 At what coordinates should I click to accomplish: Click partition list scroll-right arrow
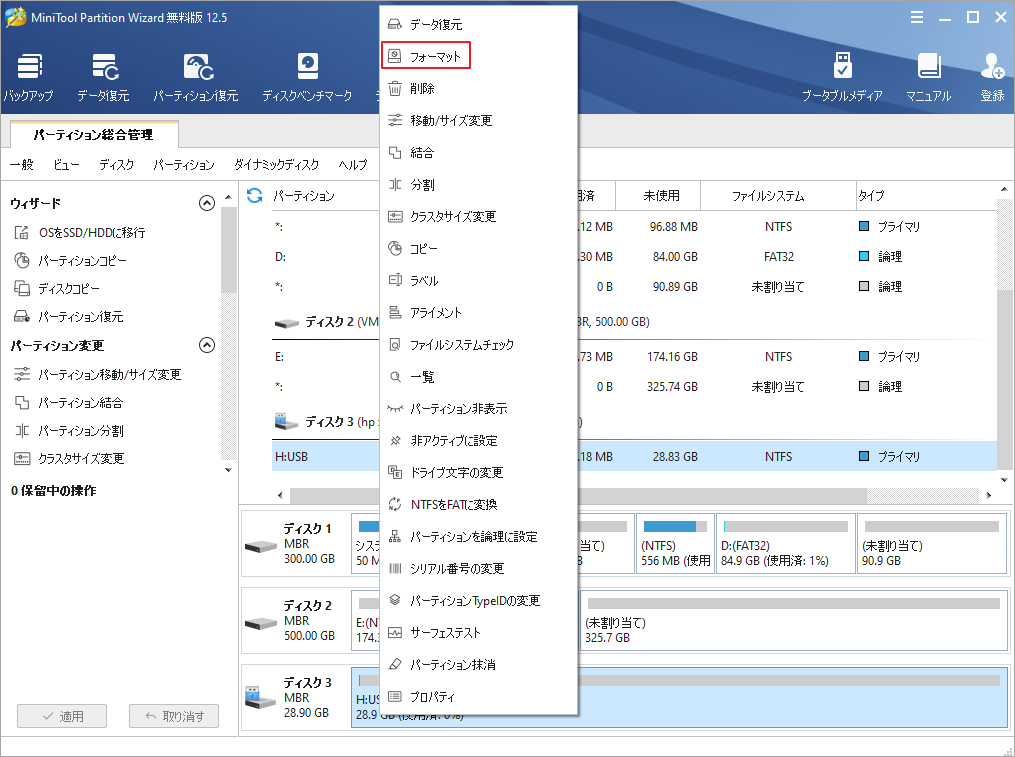tap(989, 495)
